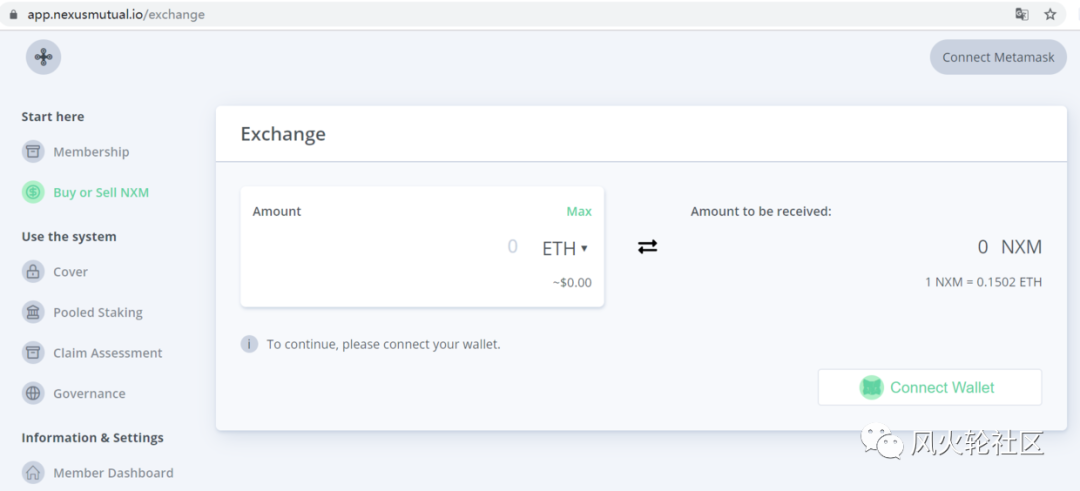Click the Membership archive icon
Image resolution: width=1080 pixels, height=491 pixels.
point(32,152)
